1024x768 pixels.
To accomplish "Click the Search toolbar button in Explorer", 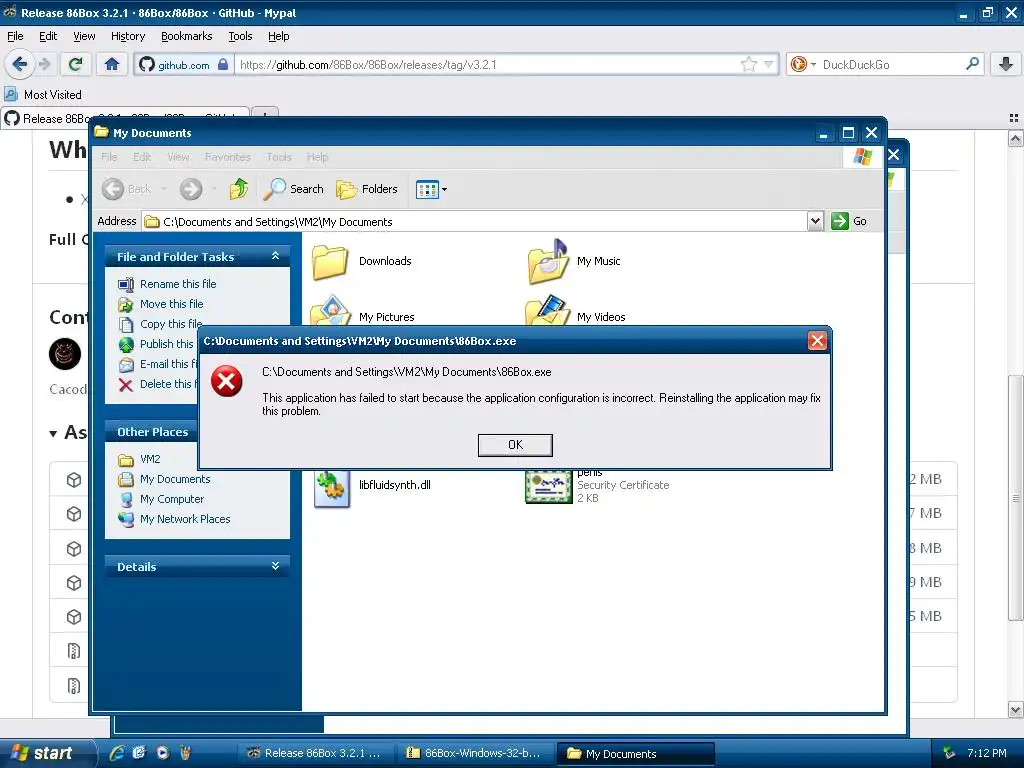I will tap(294, 189).
